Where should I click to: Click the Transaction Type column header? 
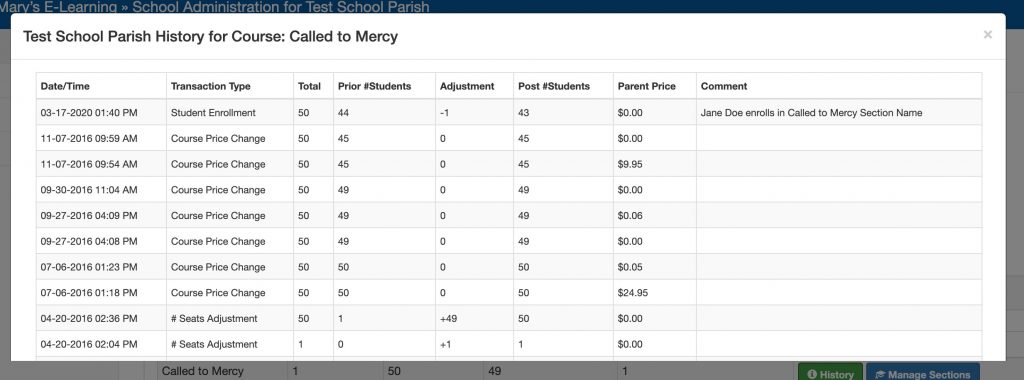[210, 86]
